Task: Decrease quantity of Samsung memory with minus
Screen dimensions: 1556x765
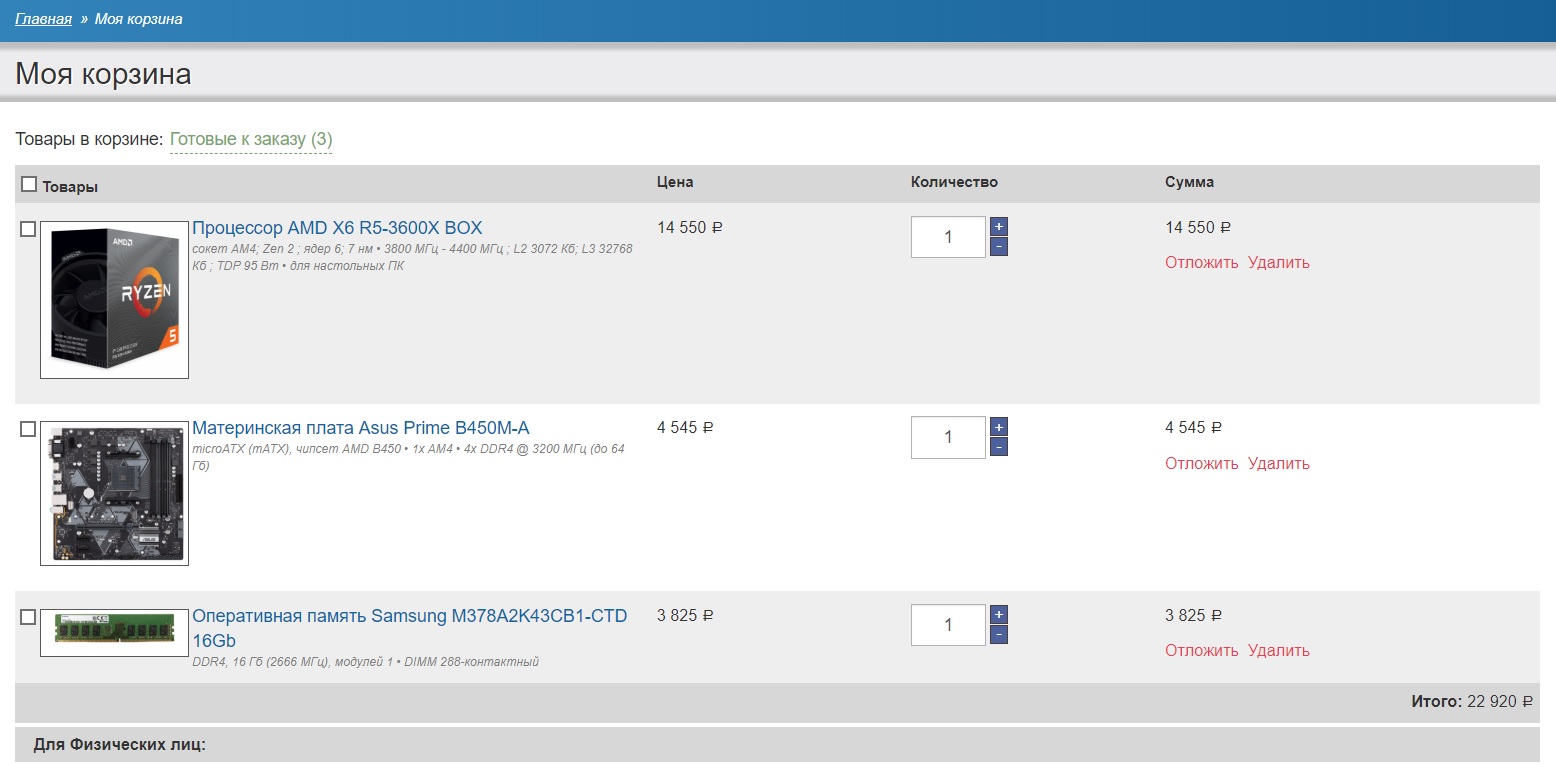Action: click(998, 635)
